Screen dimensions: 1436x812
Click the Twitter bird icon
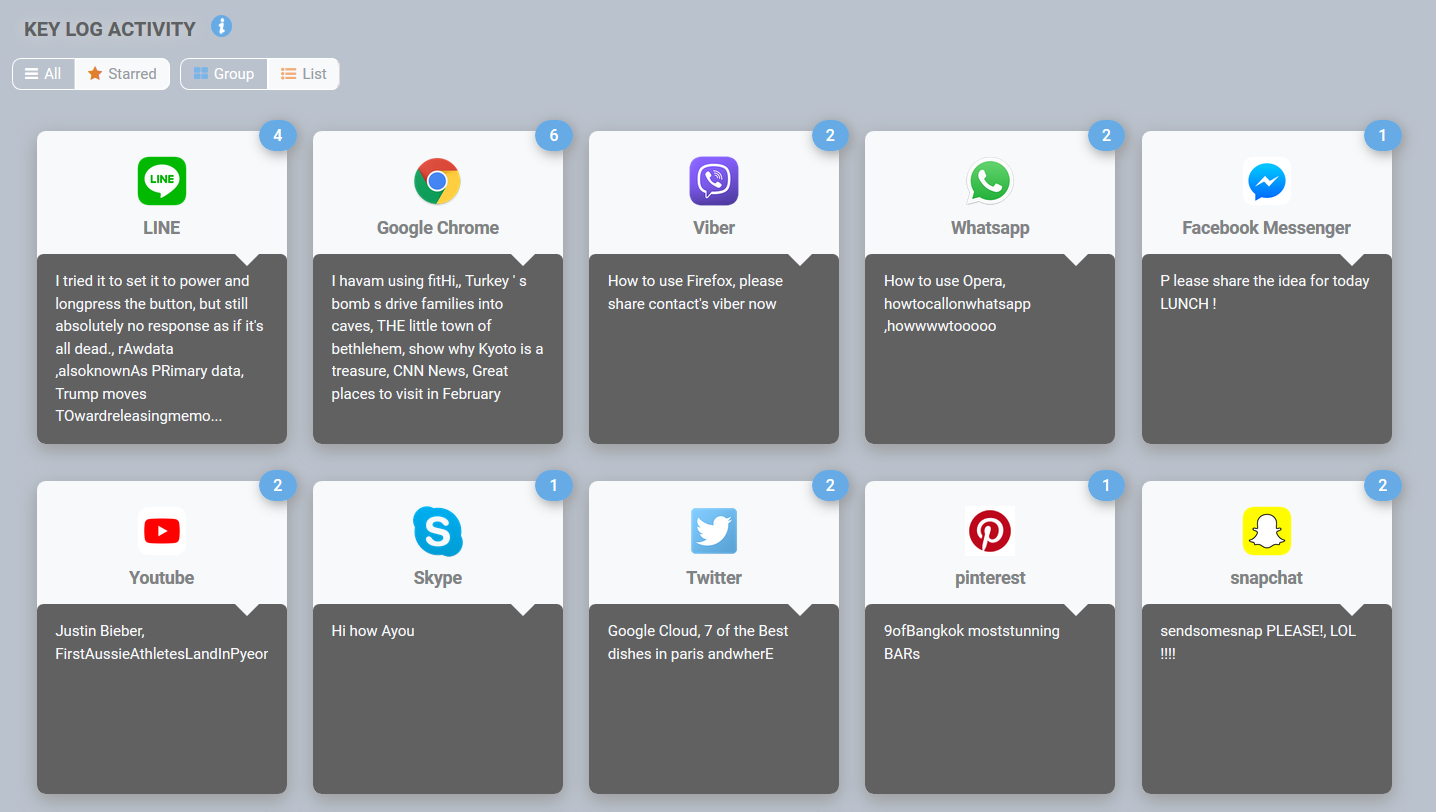714,531
